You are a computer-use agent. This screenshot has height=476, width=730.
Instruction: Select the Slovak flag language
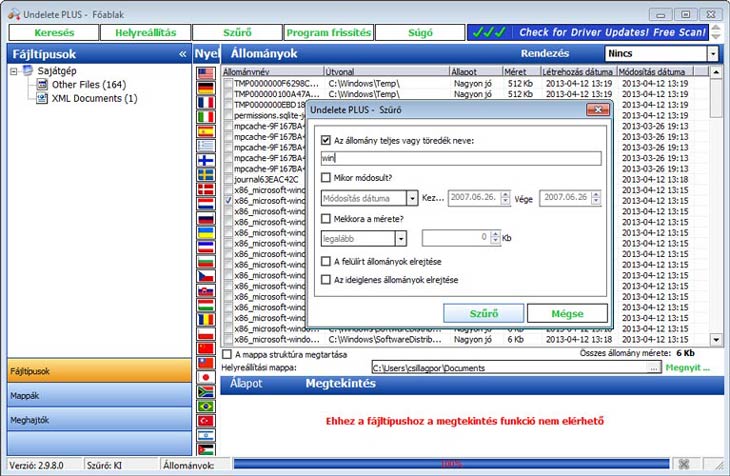click(206, 291)
